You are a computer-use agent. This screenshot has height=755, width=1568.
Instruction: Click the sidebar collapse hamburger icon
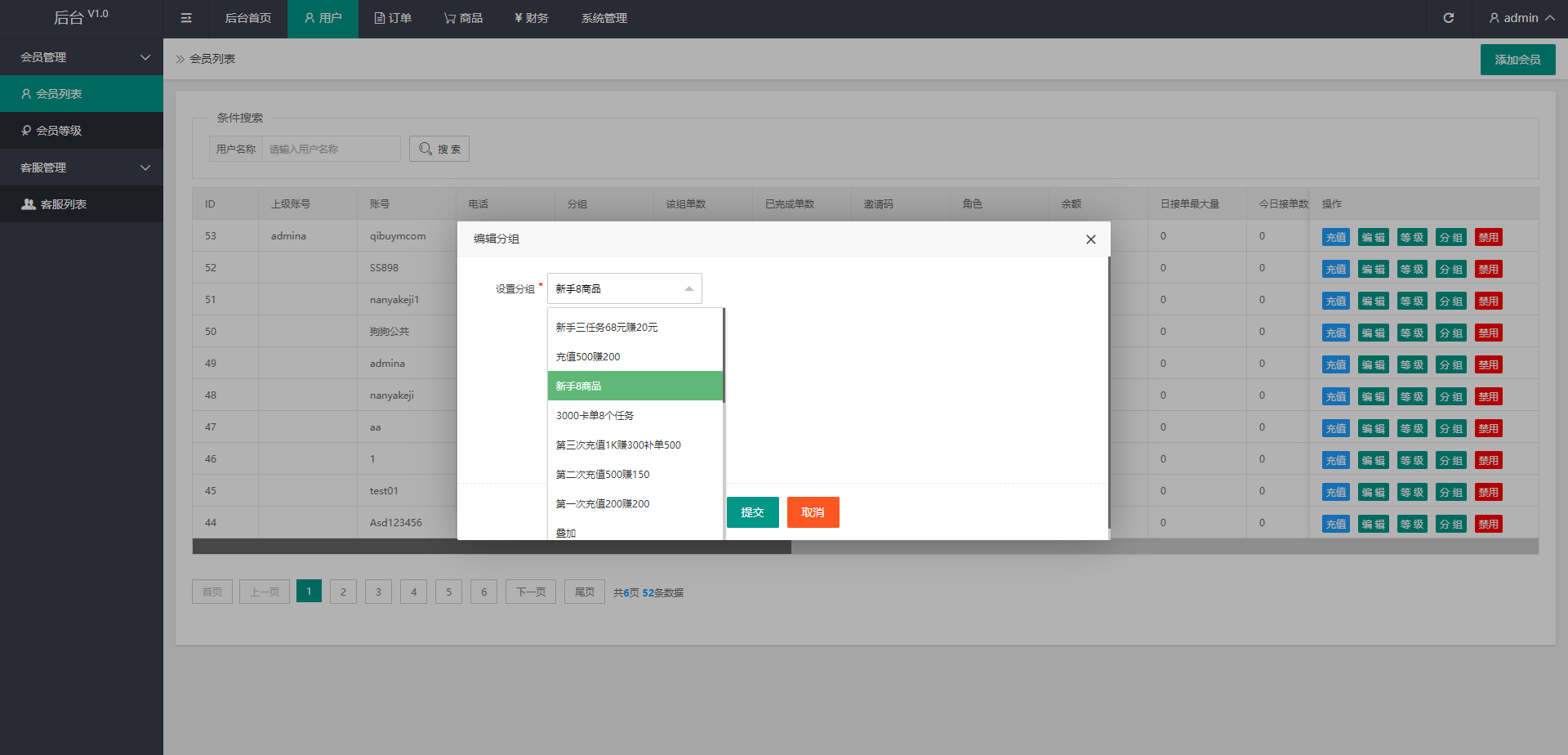coord(186,18)
